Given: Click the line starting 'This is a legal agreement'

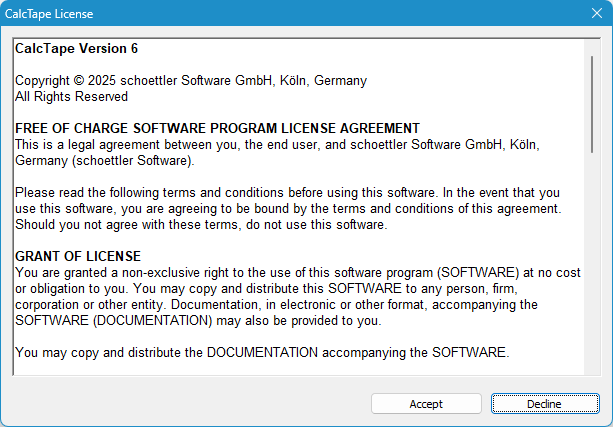Looking at the screenshot, I should [277, 145].
